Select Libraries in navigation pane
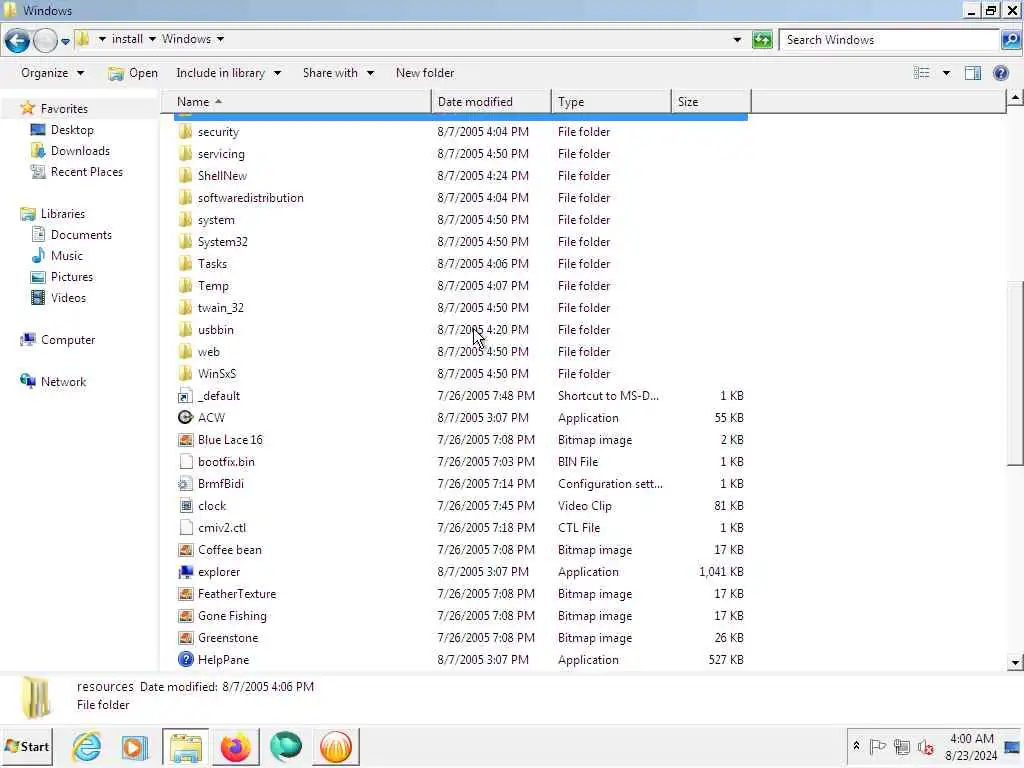 [x=63, y=214]
